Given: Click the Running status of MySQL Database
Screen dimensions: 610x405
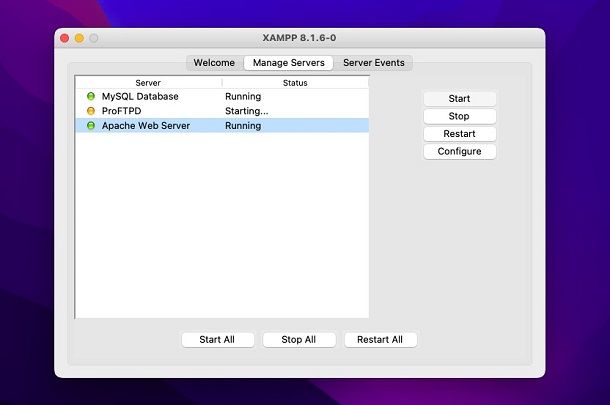Looking at the screenshot, I should coord(243,96).
